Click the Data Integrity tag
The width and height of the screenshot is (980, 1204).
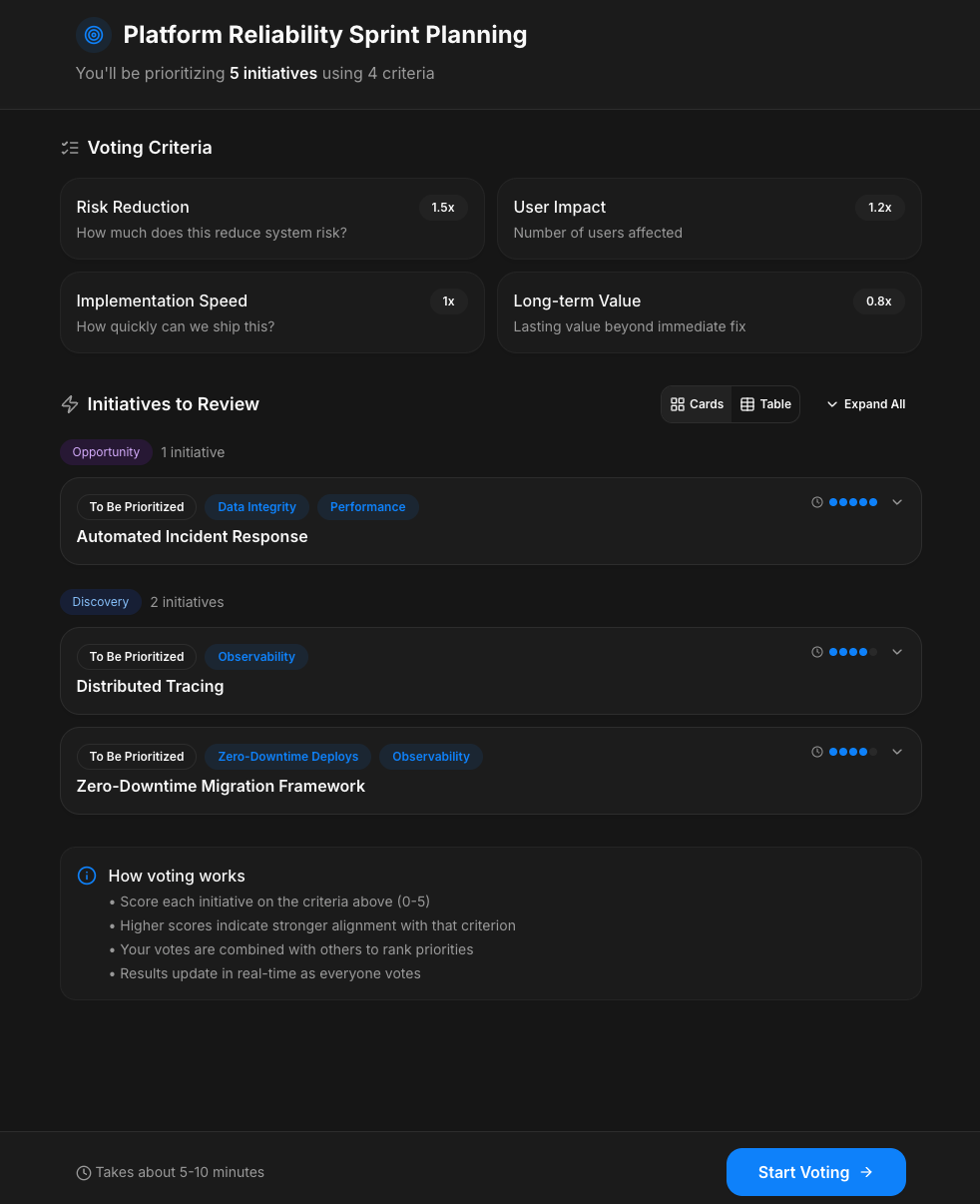256,507
